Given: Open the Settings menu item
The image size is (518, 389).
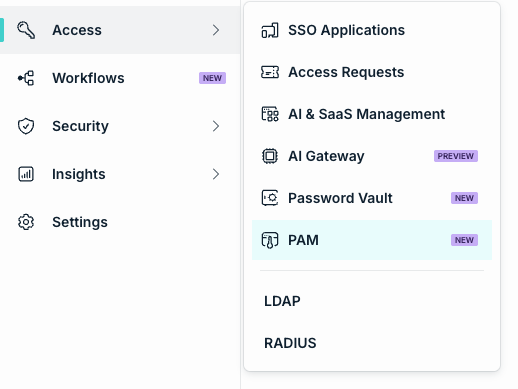Looking at the screenshot, I should (x=120, y=222).
